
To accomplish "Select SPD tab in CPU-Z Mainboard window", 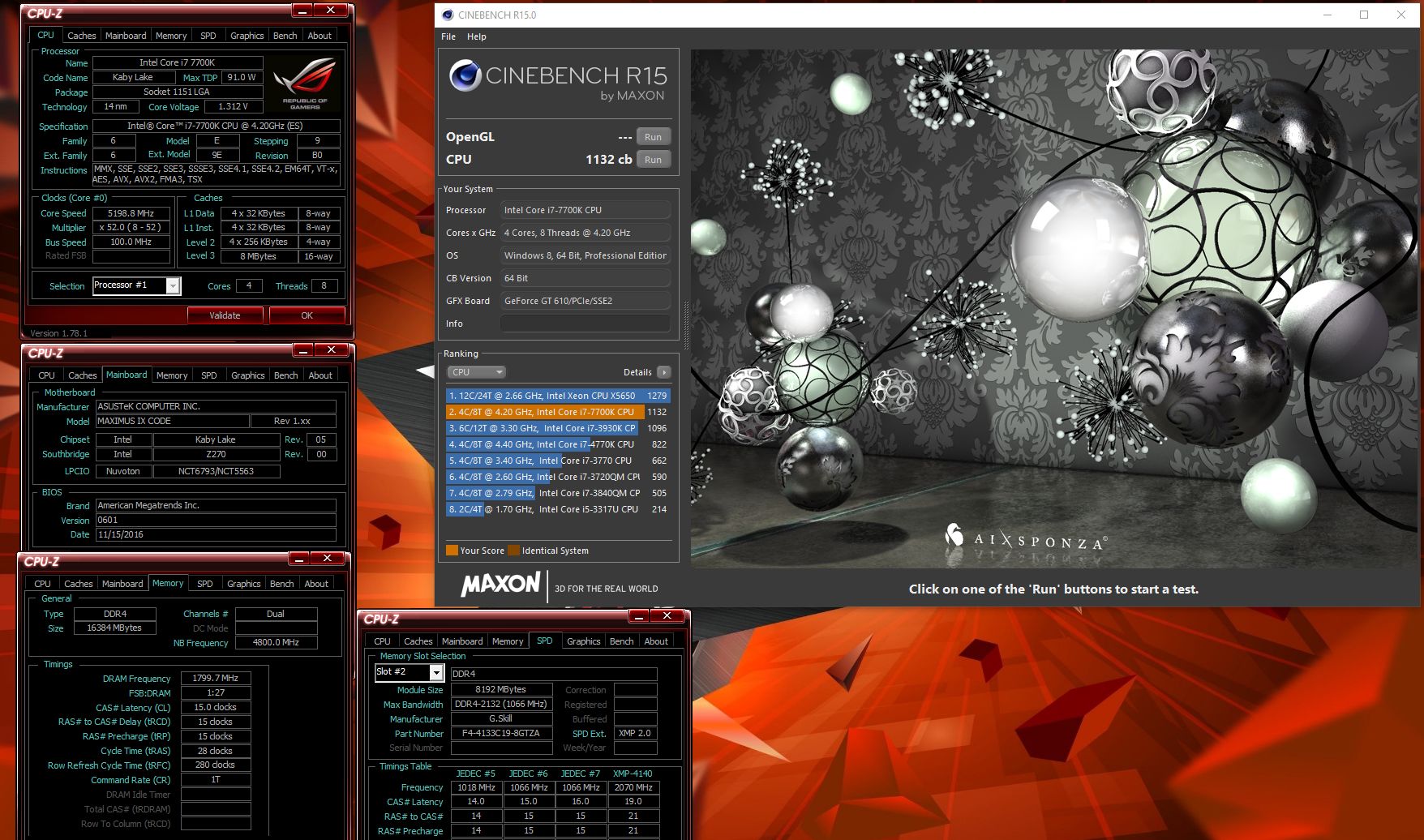I will 209,375.
